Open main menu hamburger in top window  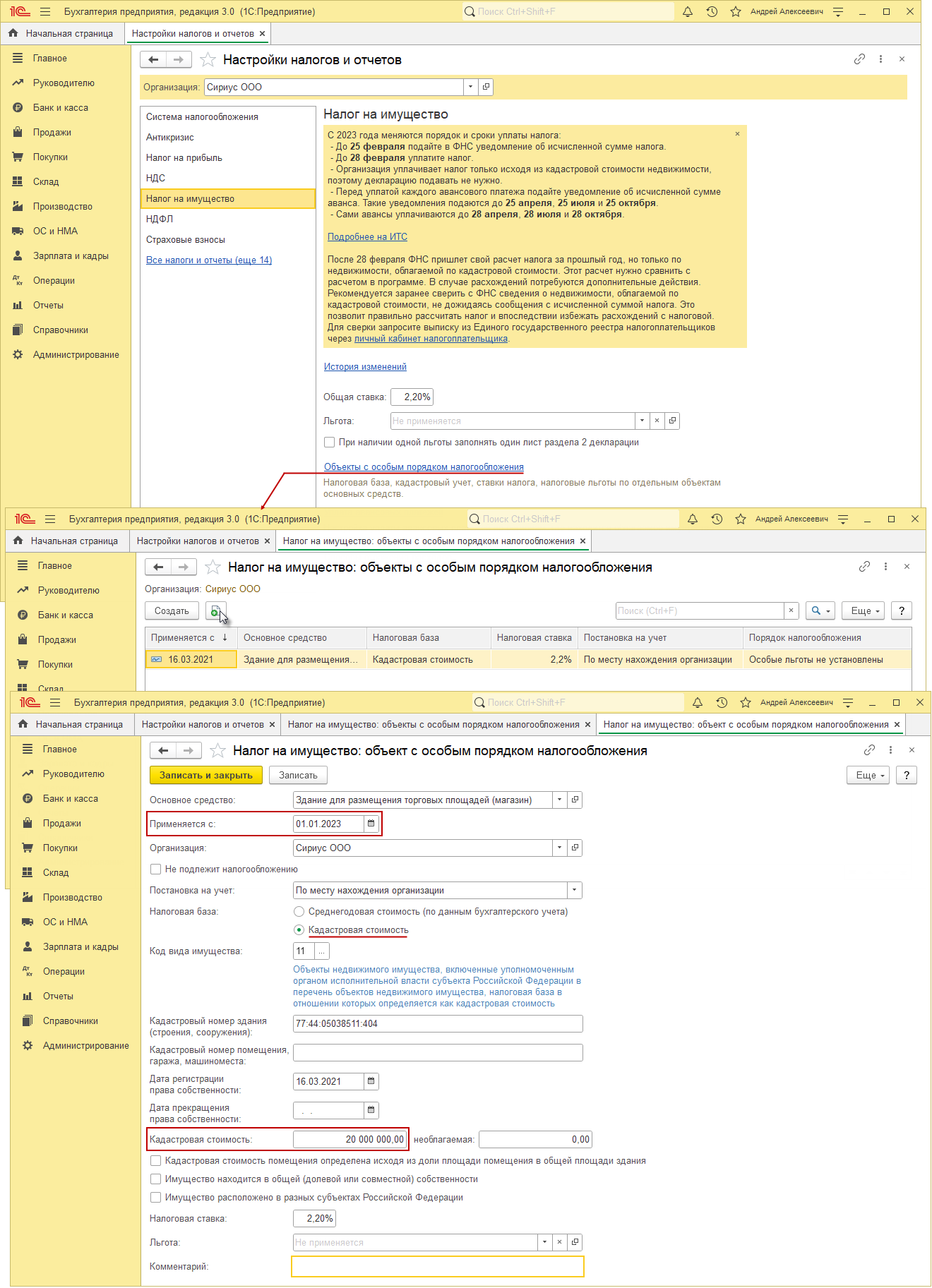click(x=45, y=11)
